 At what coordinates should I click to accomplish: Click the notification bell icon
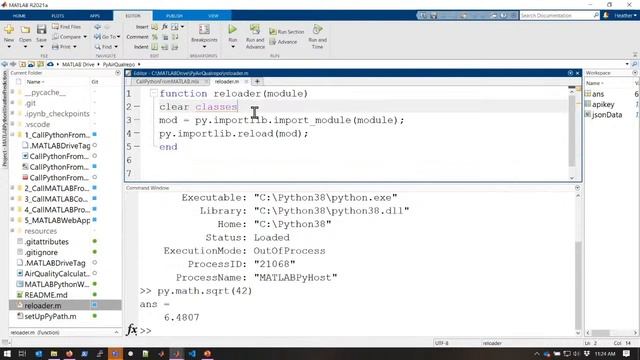[606, 15]
